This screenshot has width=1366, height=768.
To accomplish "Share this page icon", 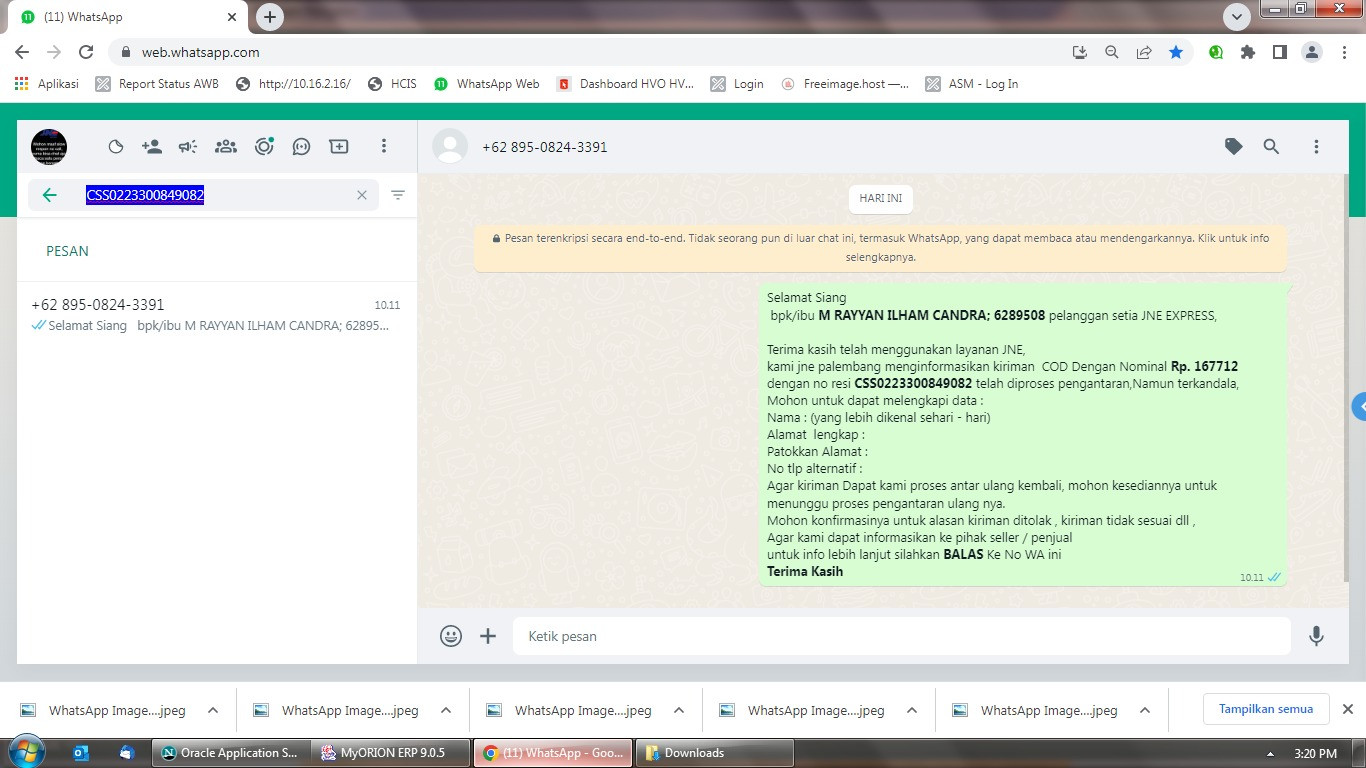I will coord(1144,52).
